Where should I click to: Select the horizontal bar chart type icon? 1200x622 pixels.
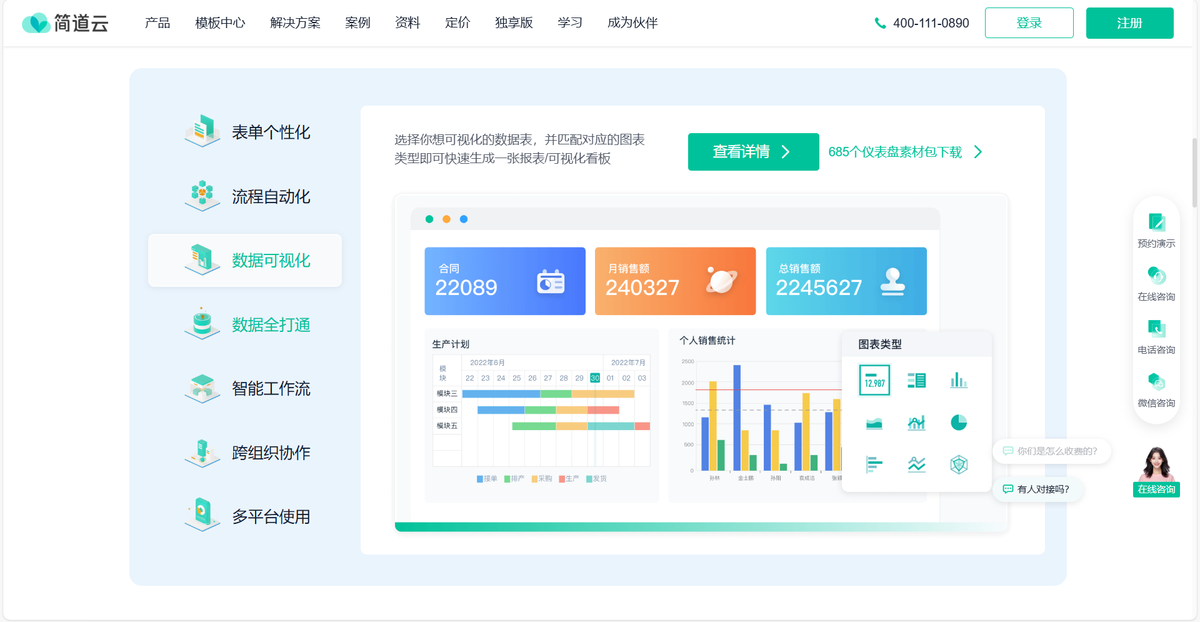[x=874, y=464]
